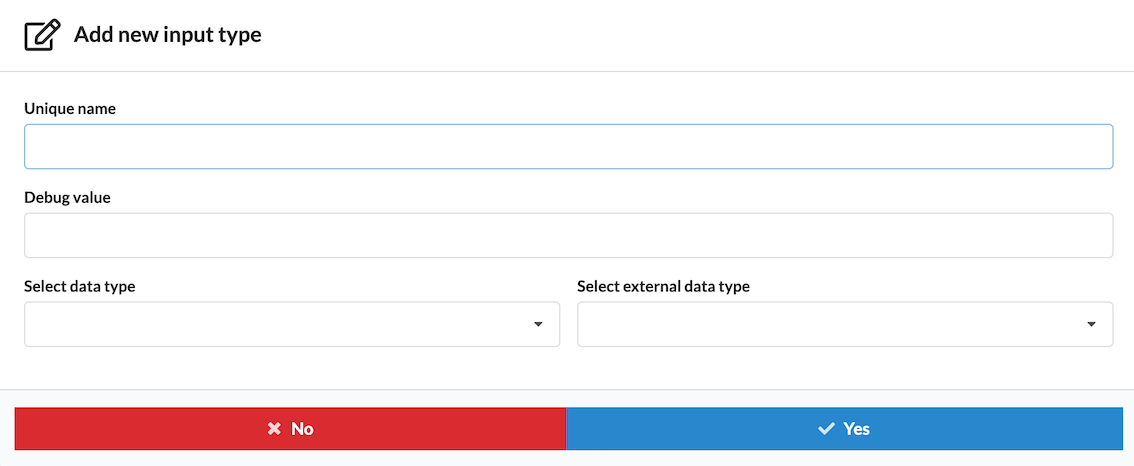1134x466 pixels.
Task: Click the "No" text to cancel
Action: pyautogui.click(x=302, y=429)
